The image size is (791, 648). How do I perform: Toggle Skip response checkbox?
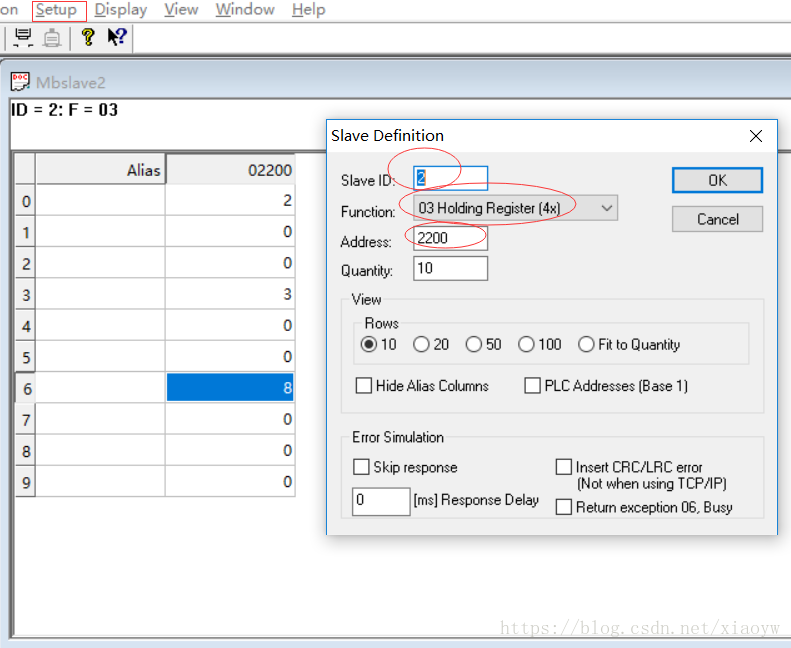click(x=361, y=467)
